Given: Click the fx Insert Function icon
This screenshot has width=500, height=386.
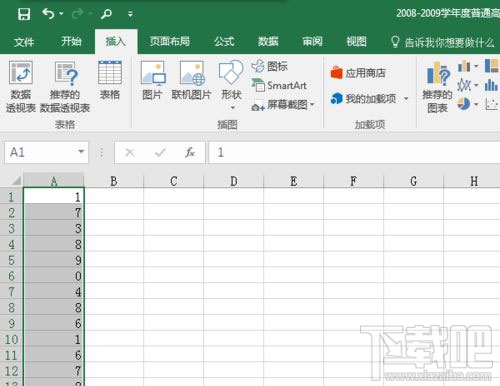Looking at the screenshot, I should coord(190,153).
